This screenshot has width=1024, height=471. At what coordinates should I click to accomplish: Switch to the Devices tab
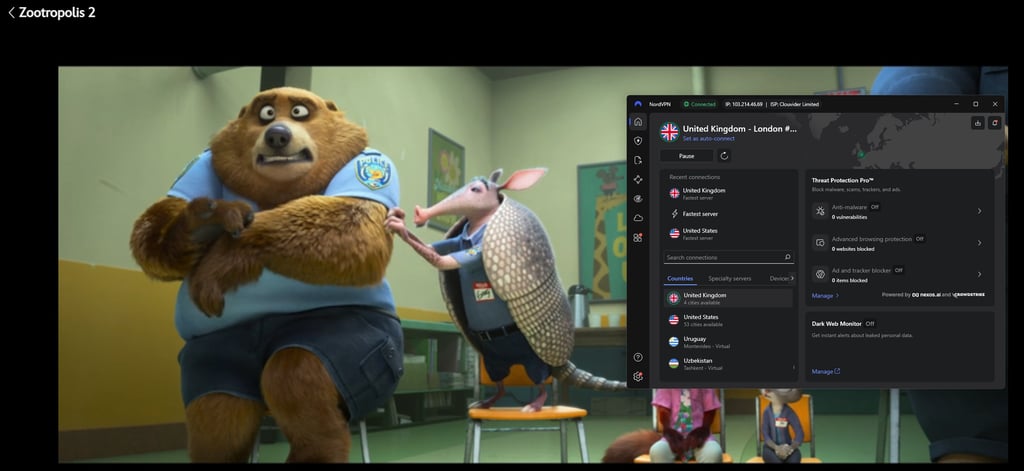click(x=779, y=279)
